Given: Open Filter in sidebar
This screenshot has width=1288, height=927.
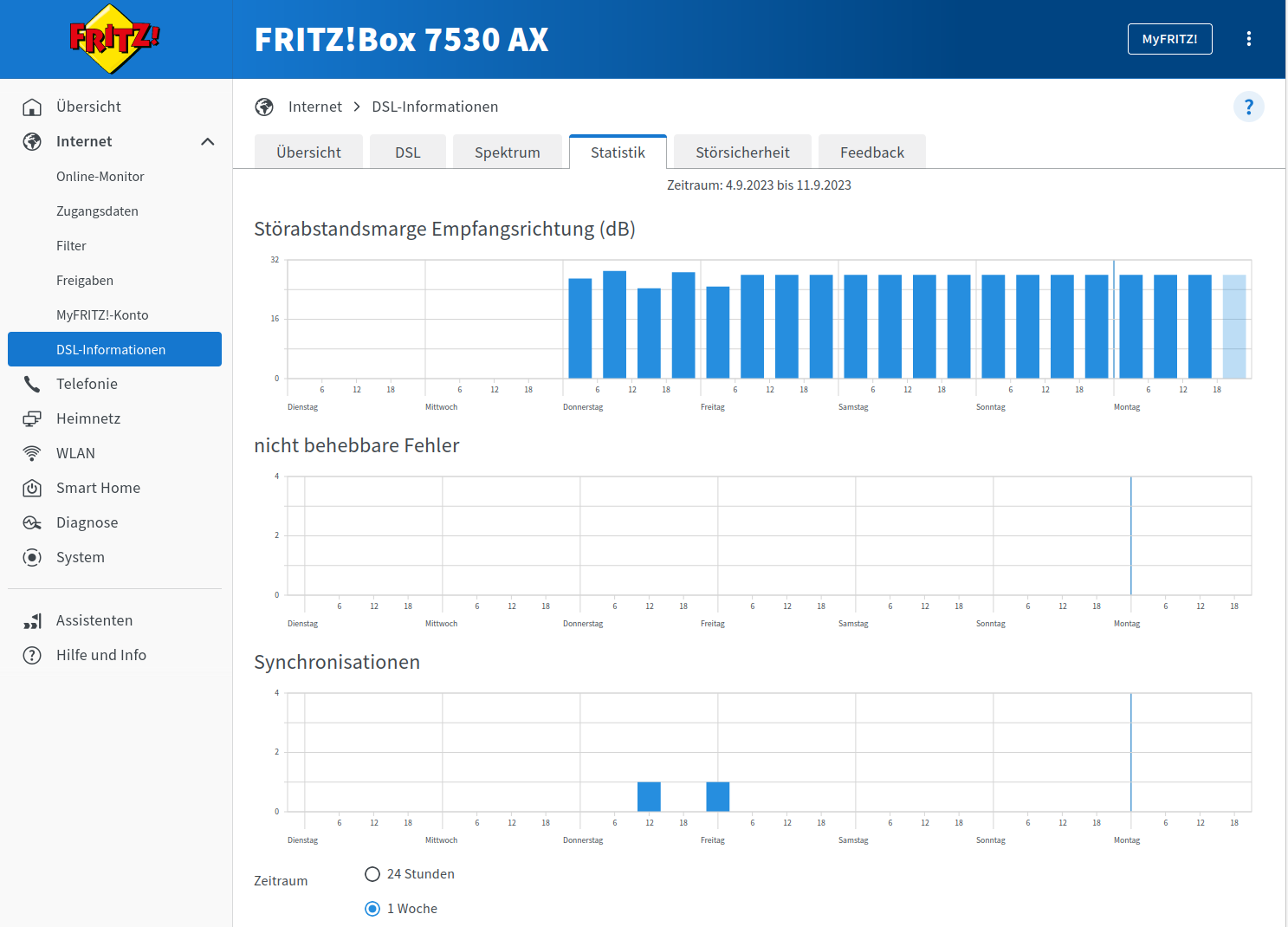Looking at the screenshot, I should (114, 245).
